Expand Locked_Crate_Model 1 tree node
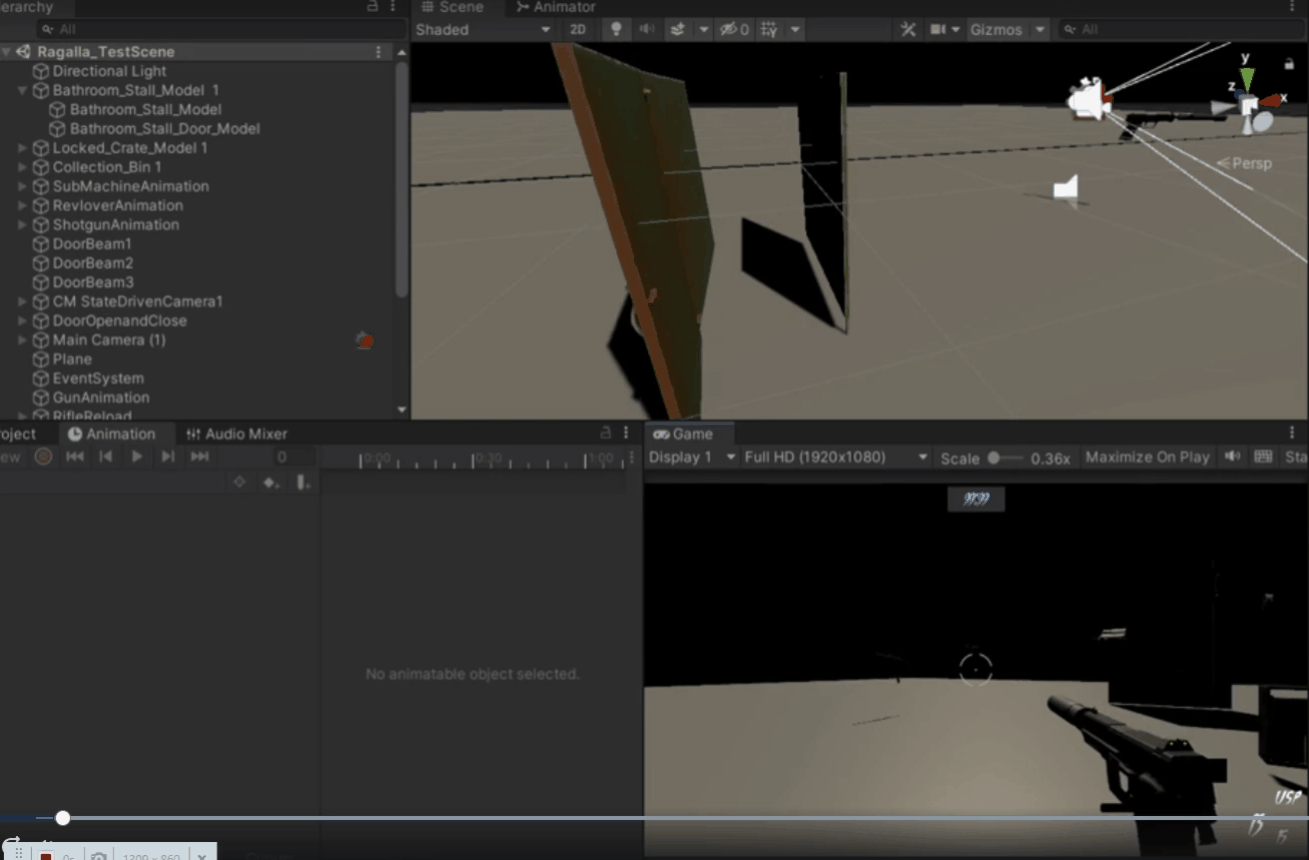This screenshot has height=860, width=1309. pos(23,147)
